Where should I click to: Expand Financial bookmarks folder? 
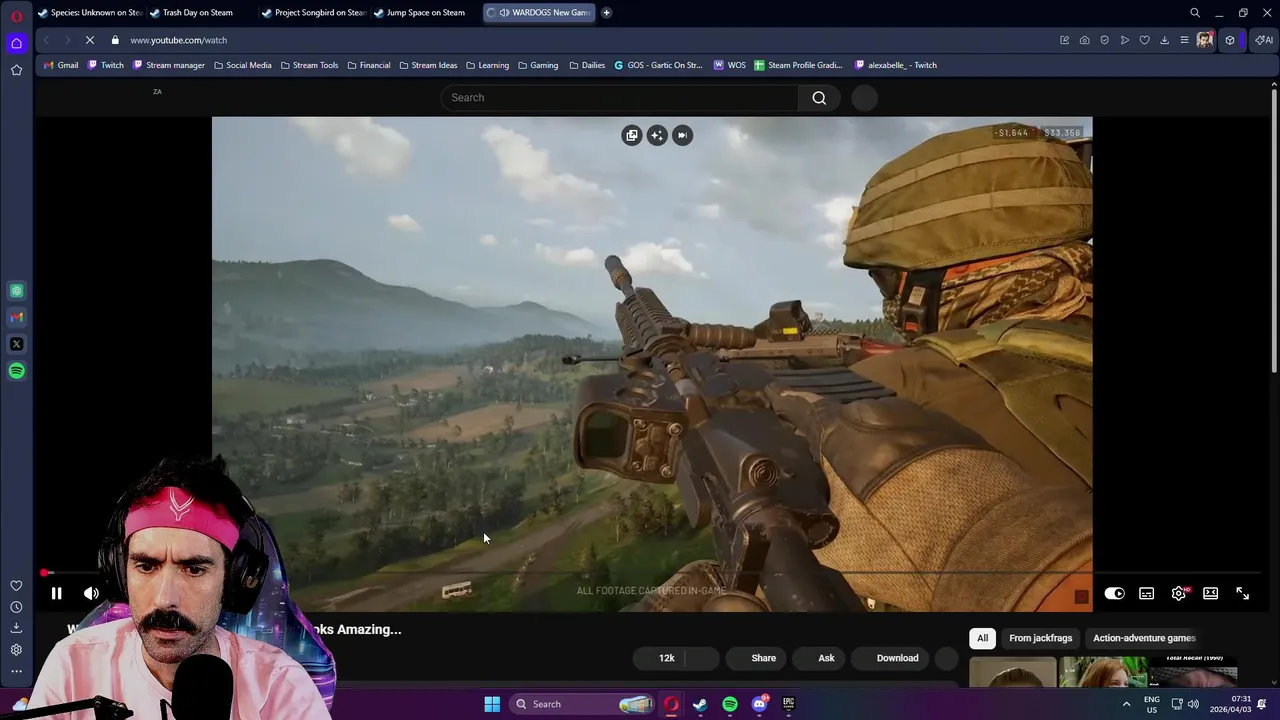[368, 65]
